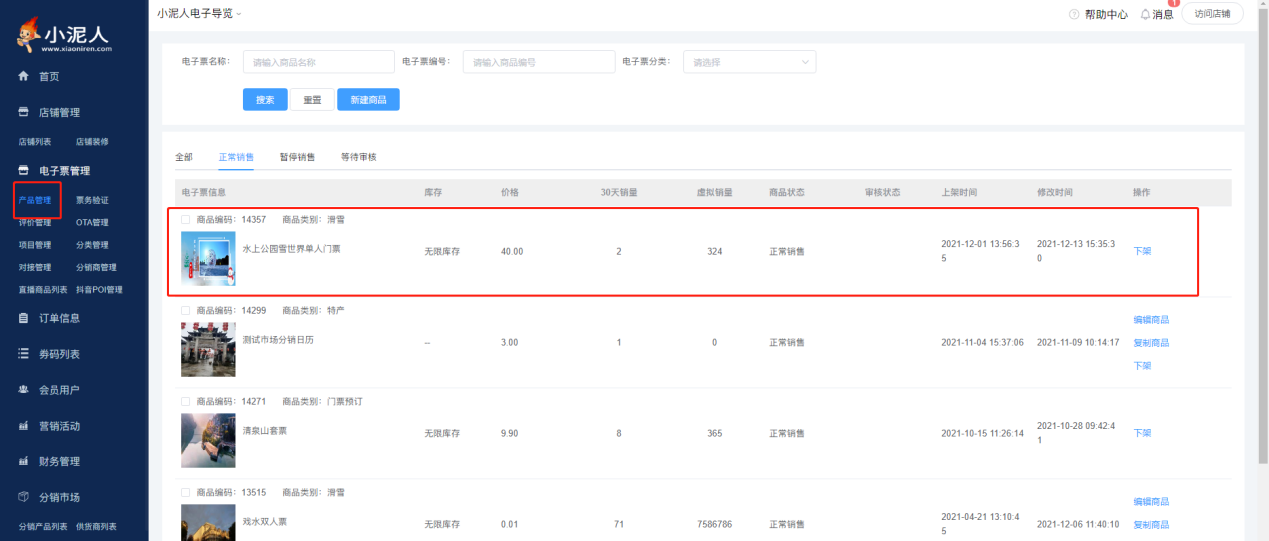Image resolution: width=1269 pixels, height=541 pixels.
Task: Click the 券码列表 list icon
Action: [23, 354]
